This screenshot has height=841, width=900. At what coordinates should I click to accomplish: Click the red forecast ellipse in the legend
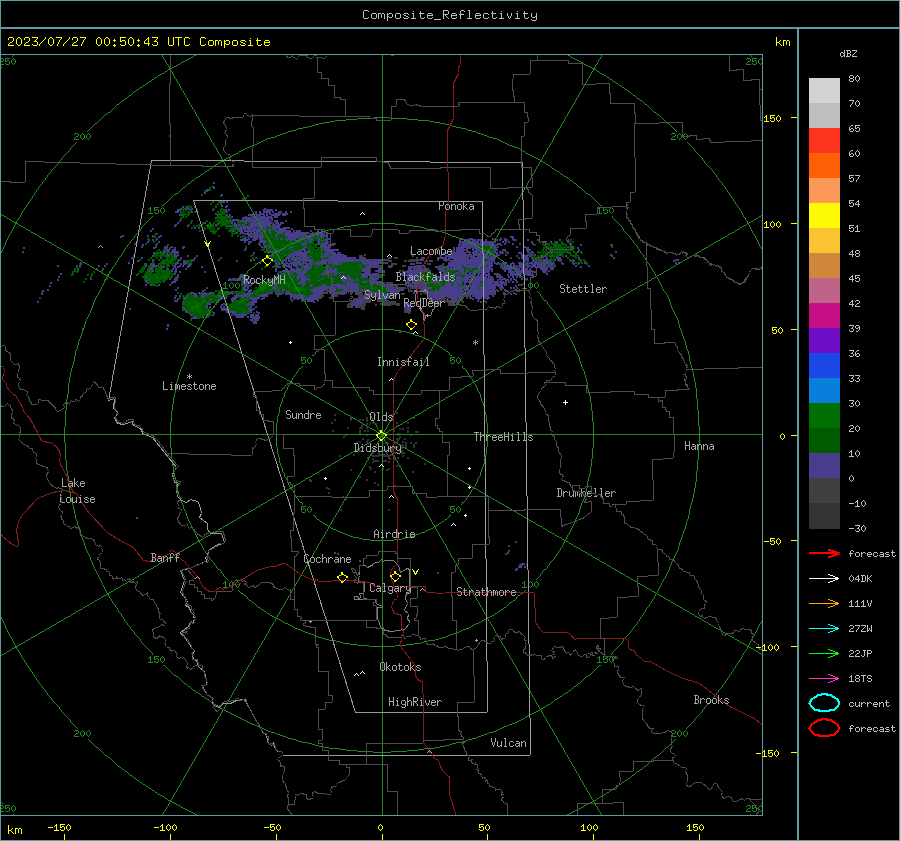(x=824, y=728)
